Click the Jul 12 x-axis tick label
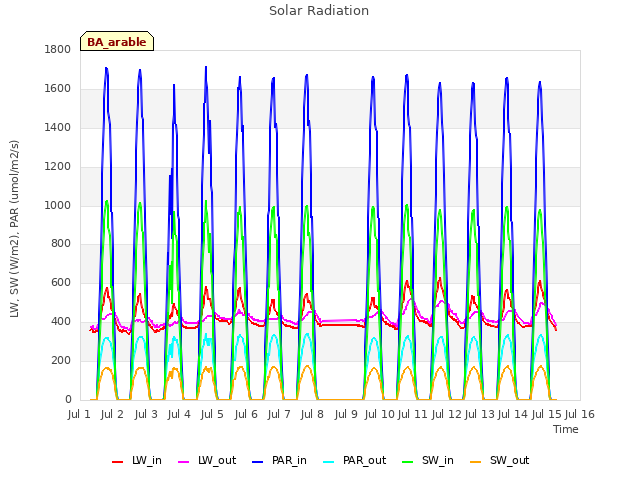Image resolution: width=640 pixels, height=480 pixels. [x=446, y=414]
